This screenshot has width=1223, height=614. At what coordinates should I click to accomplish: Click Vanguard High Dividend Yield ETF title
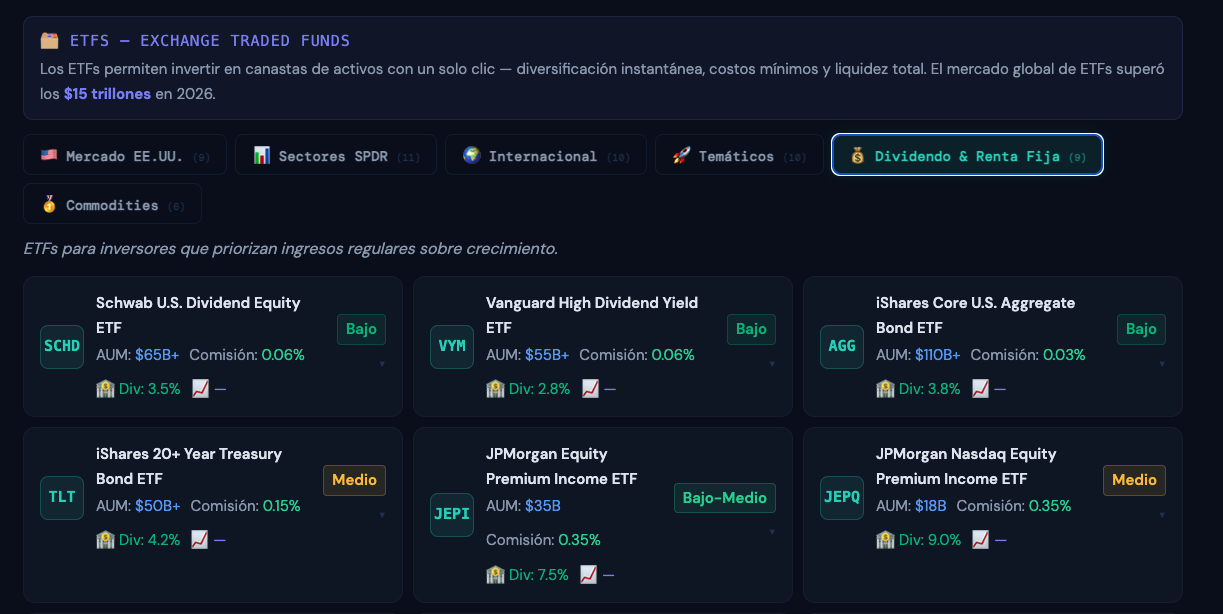tap(592, 315)
